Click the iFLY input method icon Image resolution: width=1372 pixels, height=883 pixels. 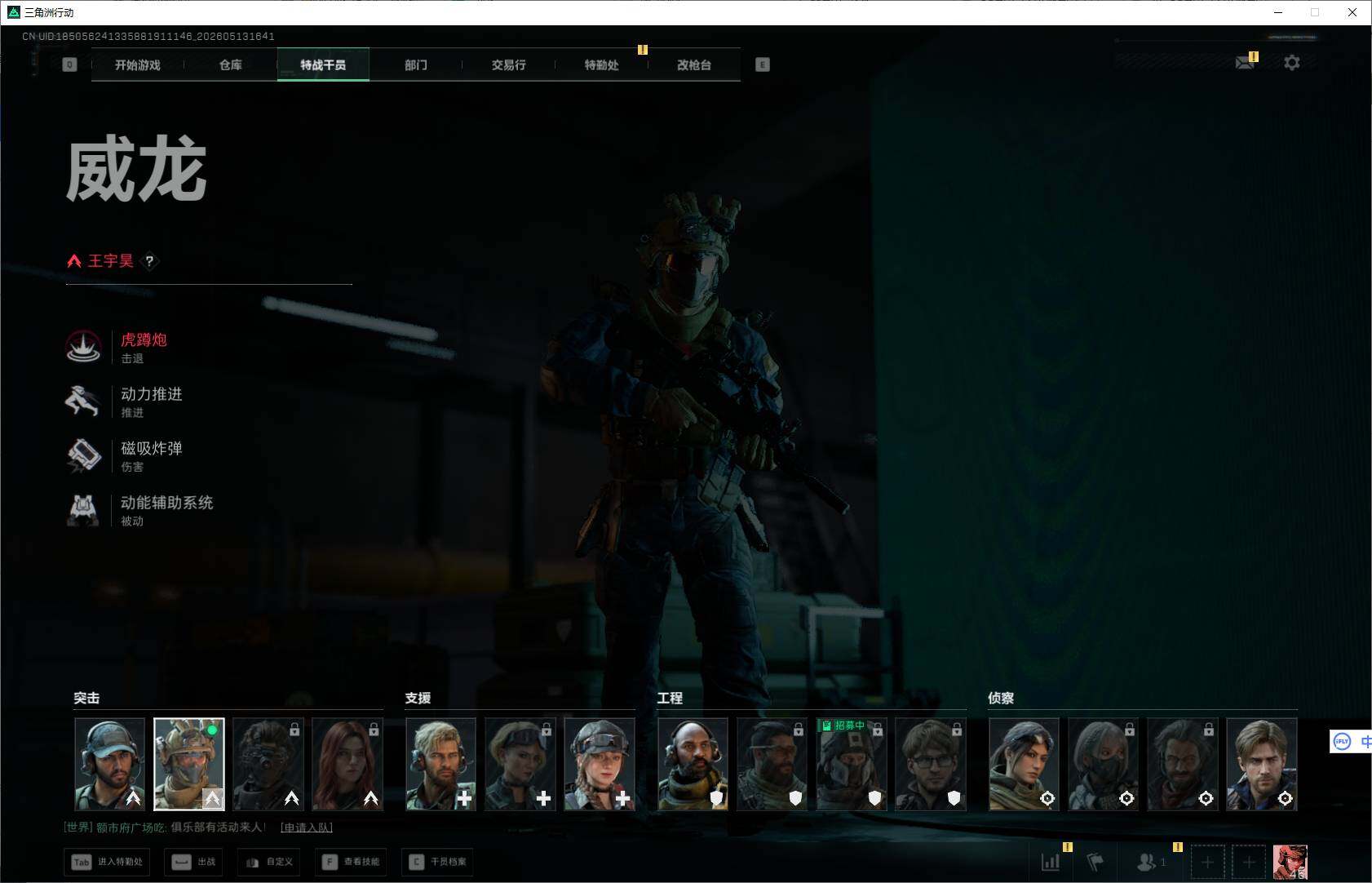[x=1342, y=741]
